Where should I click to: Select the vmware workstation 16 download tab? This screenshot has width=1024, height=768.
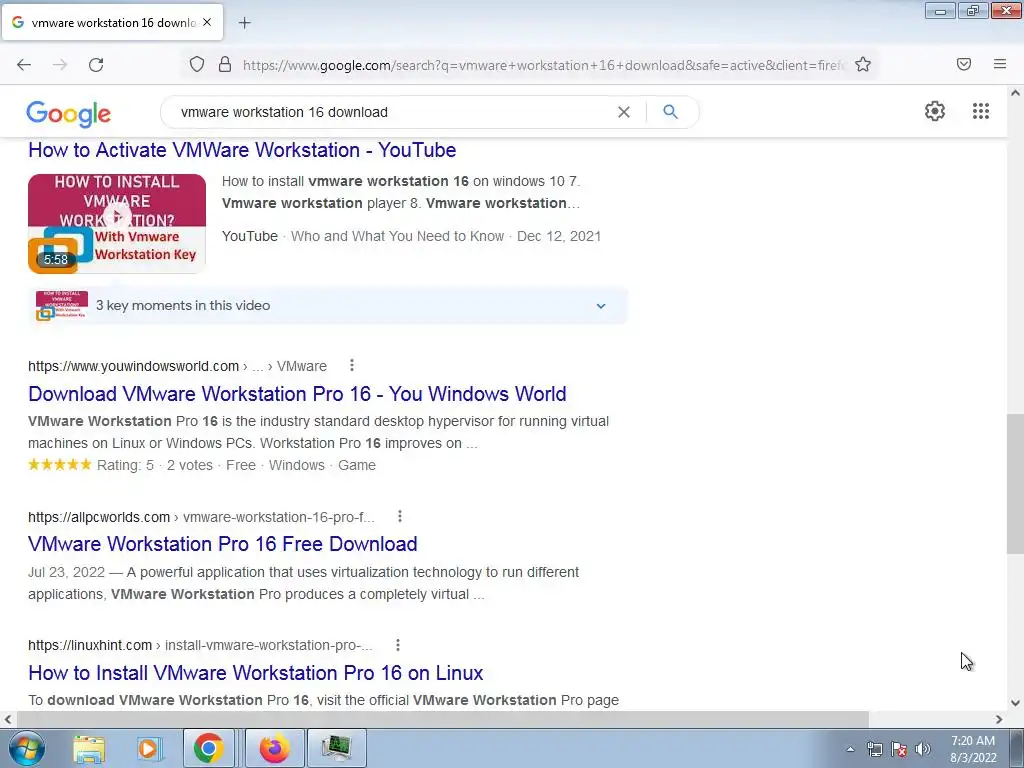coord(112,22)
